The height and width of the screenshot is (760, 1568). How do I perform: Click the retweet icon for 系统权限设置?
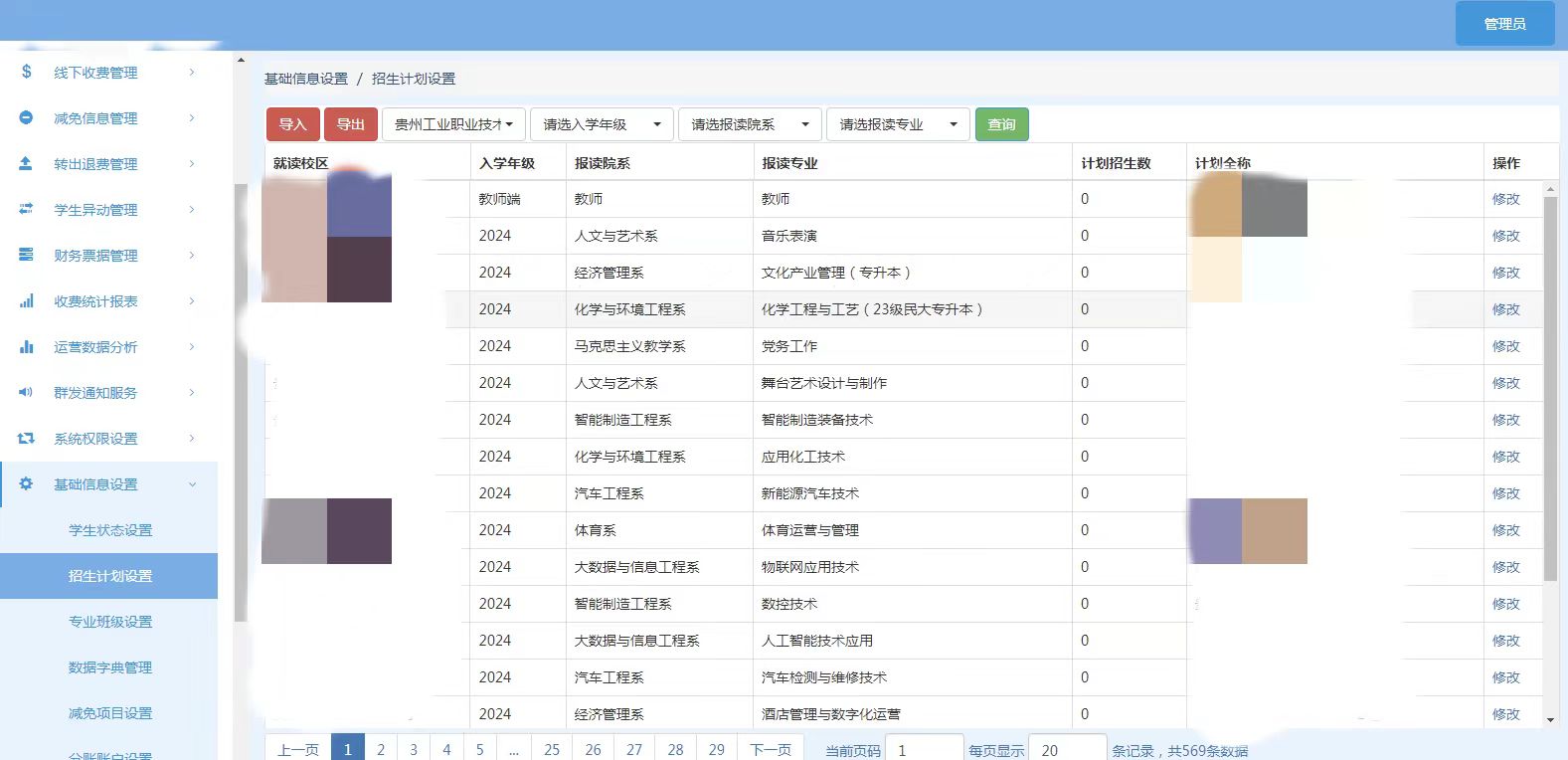tap(27, 438)
